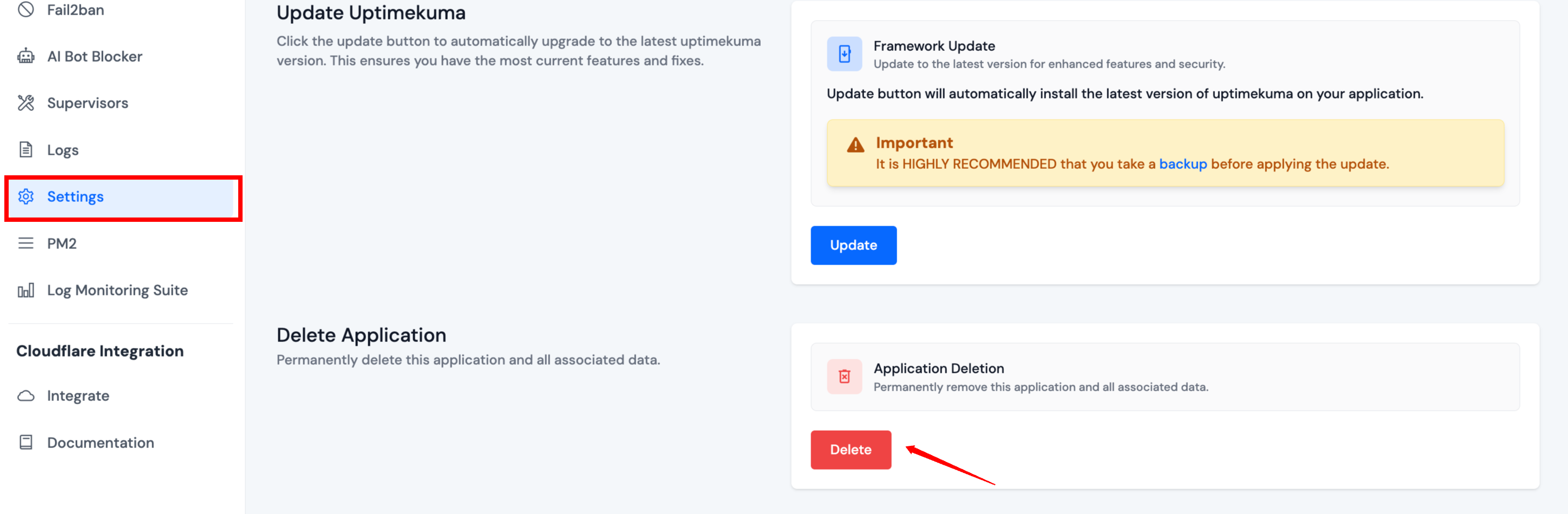Open the Supervisors menu item
1568x514 pixels.
click(88, 103)
